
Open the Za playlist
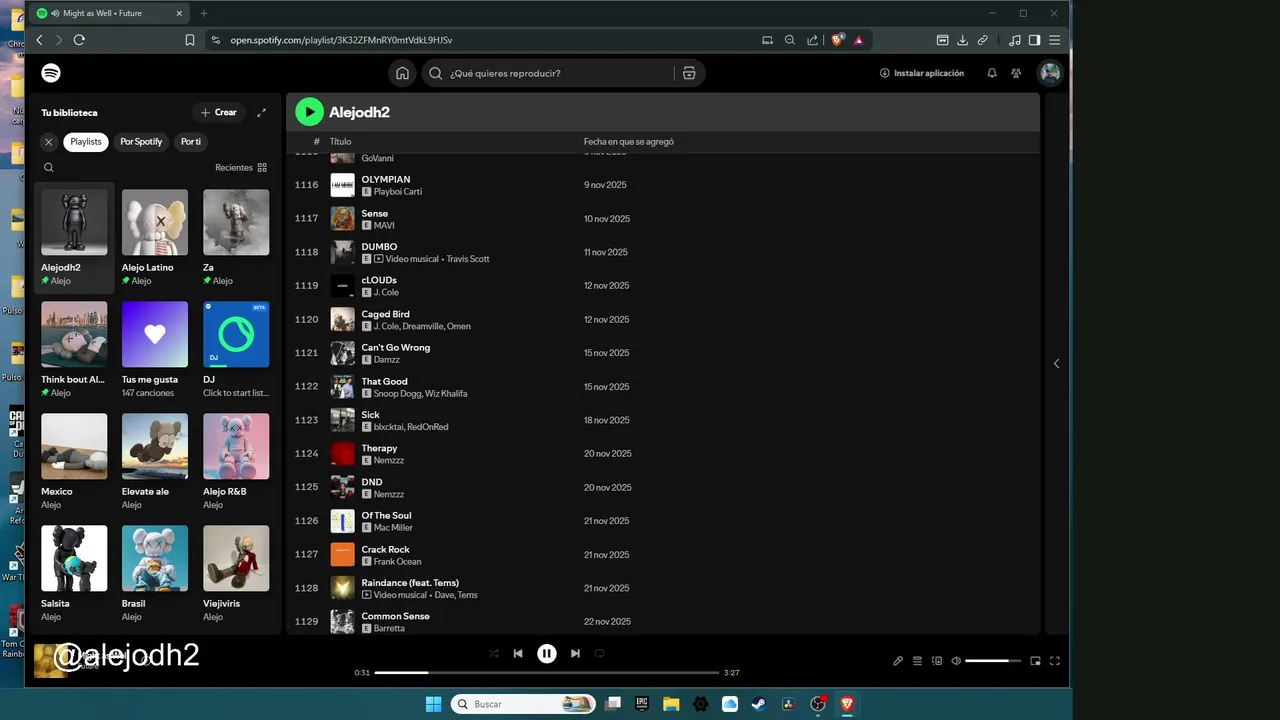click(236, 238)
